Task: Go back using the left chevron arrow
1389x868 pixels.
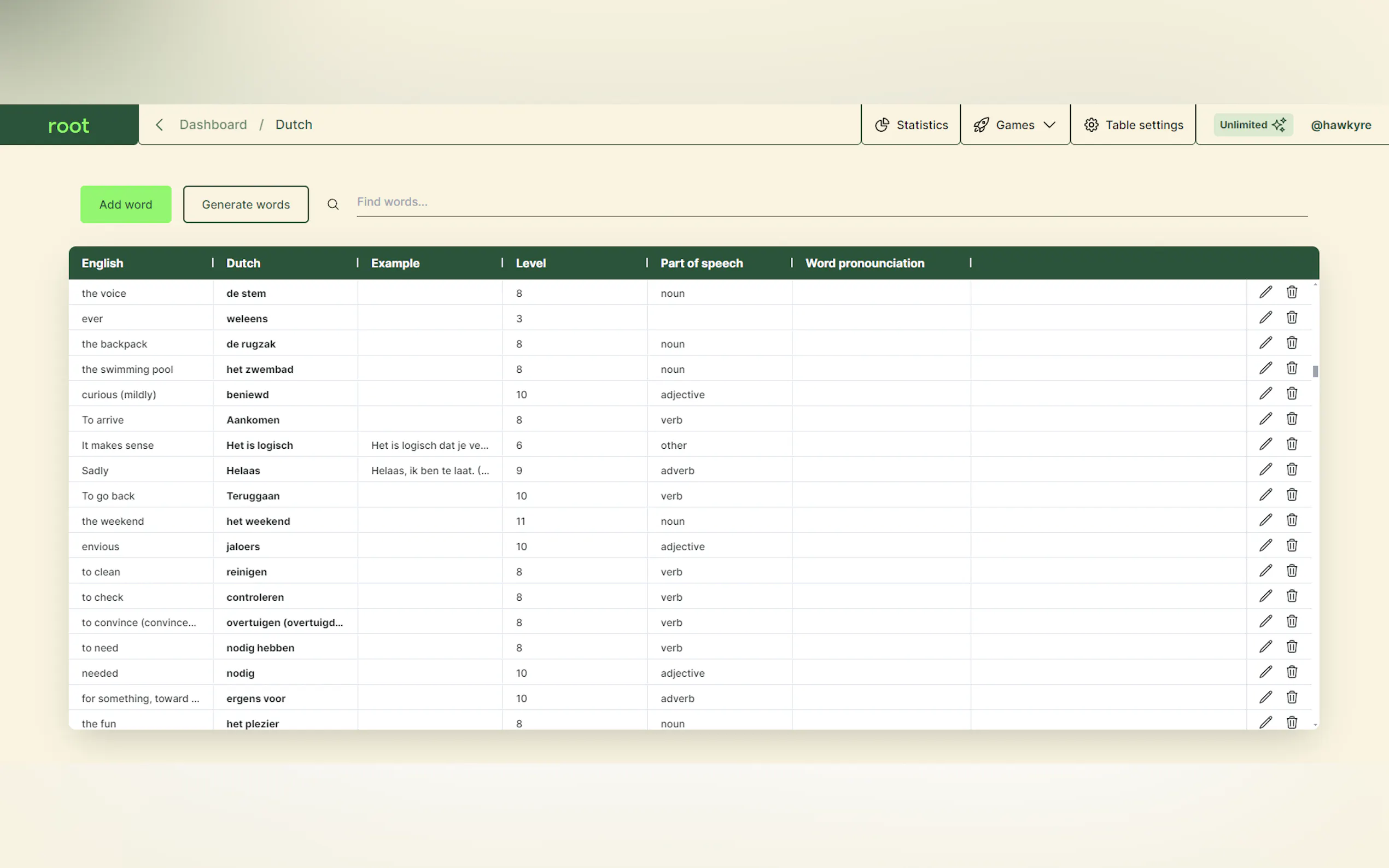Action: coord(160,125)
